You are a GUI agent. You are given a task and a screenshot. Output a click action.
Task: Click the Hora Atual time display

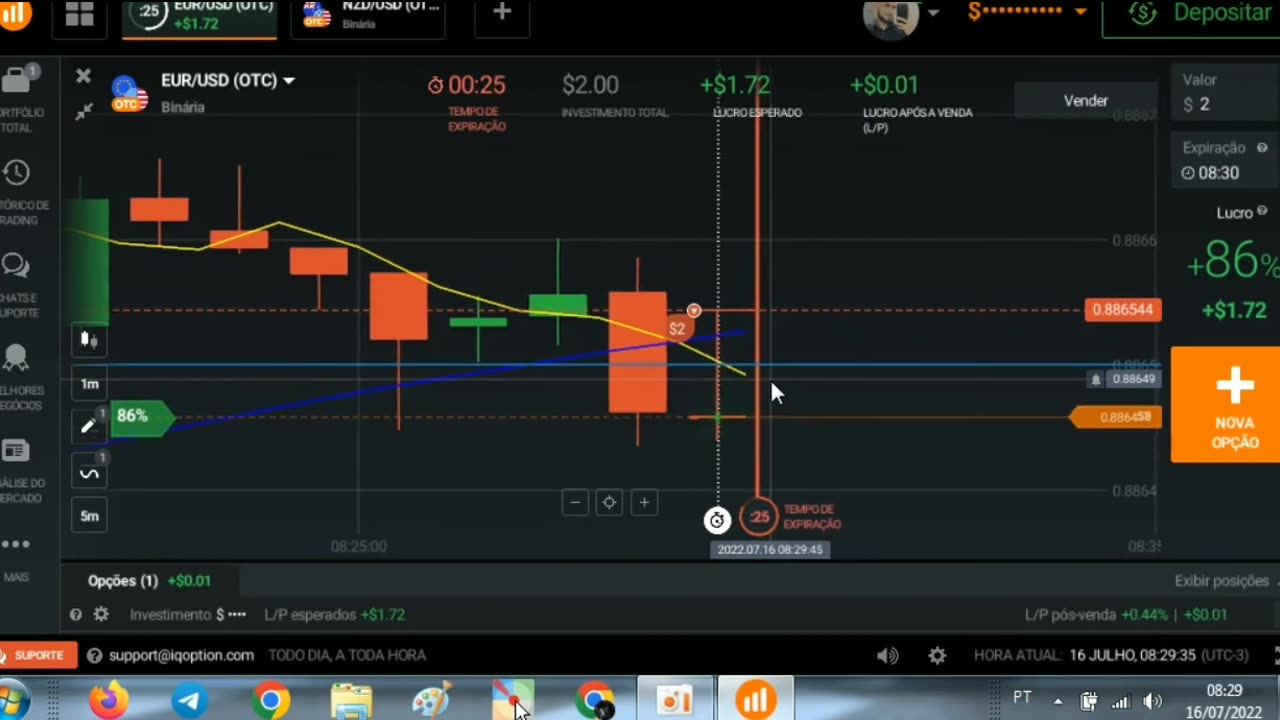coord(1111,656)
